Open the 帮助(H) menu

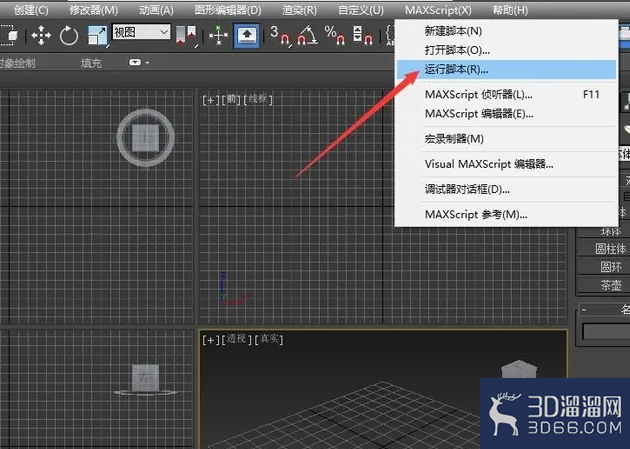click(510, 10)
